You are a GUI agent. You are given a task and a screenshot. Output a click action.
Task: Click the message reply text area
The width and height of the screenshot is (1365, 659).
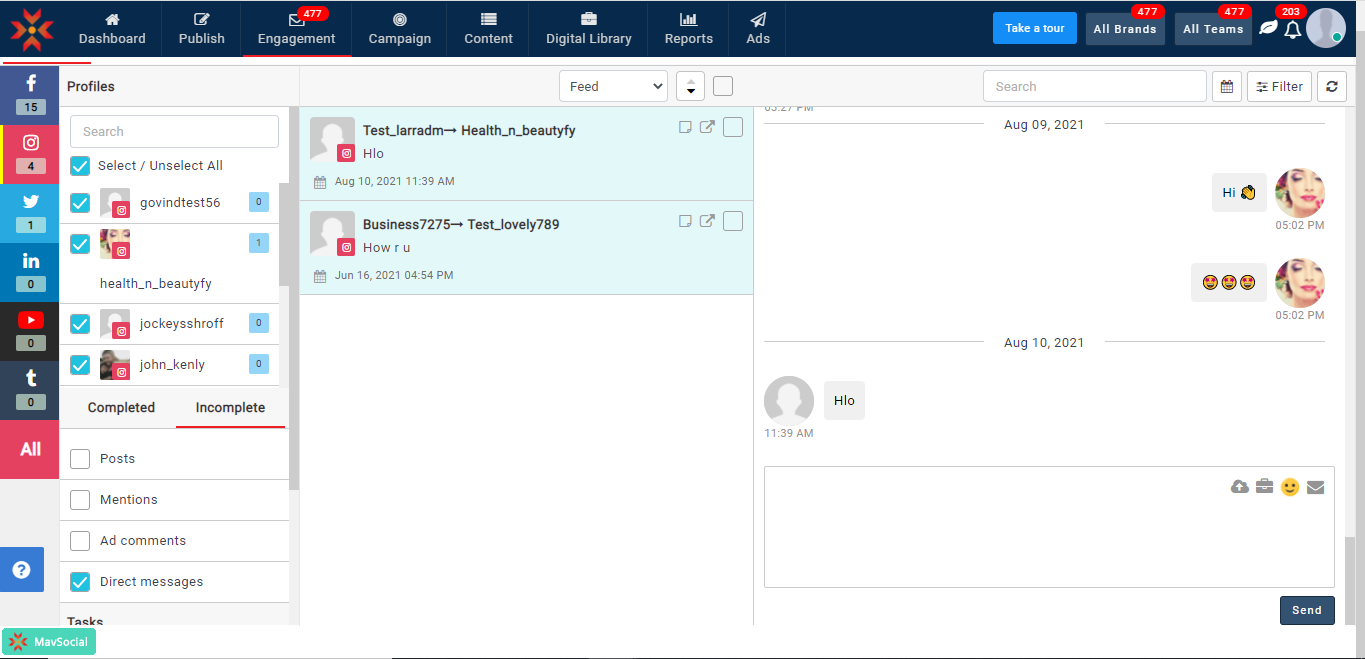click(x=1000, y=540)
